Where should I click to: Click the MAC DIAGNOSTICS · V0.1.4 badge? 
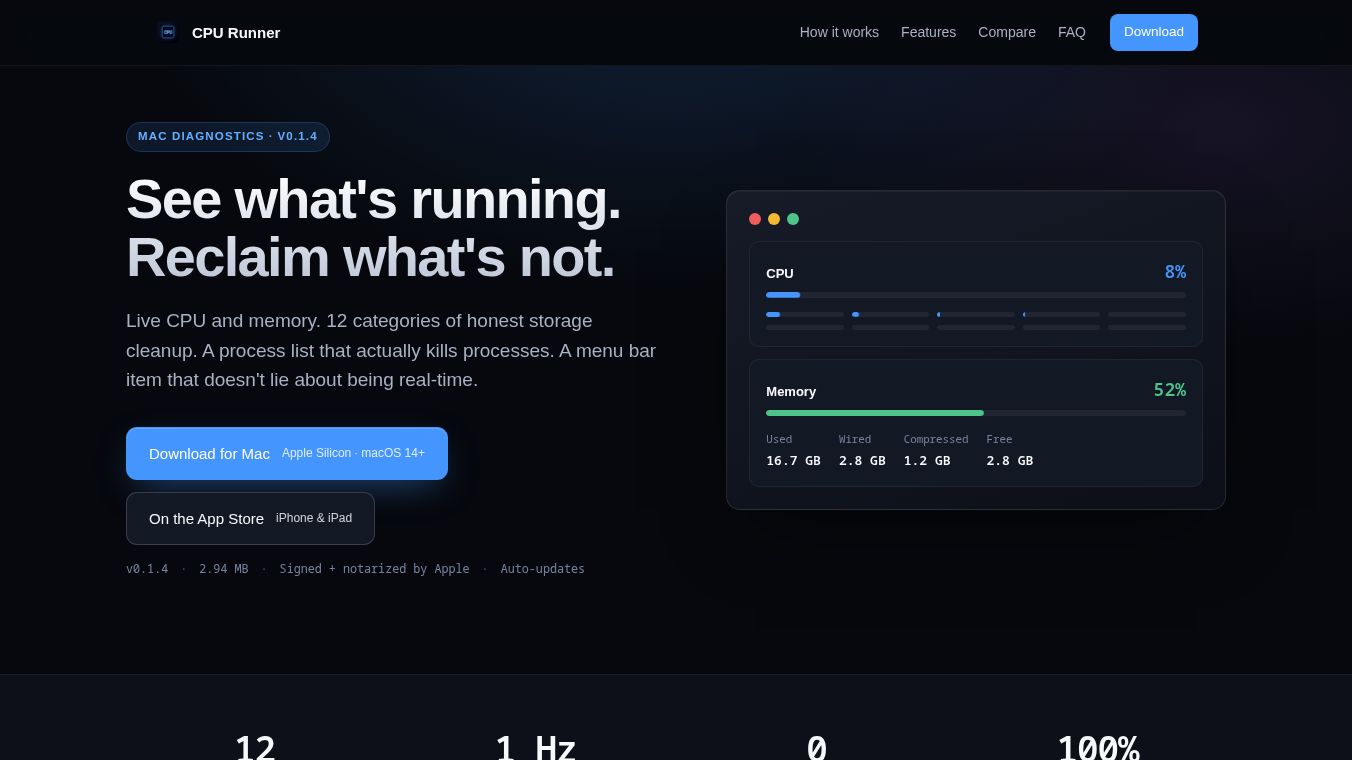[x=228, y=136]
